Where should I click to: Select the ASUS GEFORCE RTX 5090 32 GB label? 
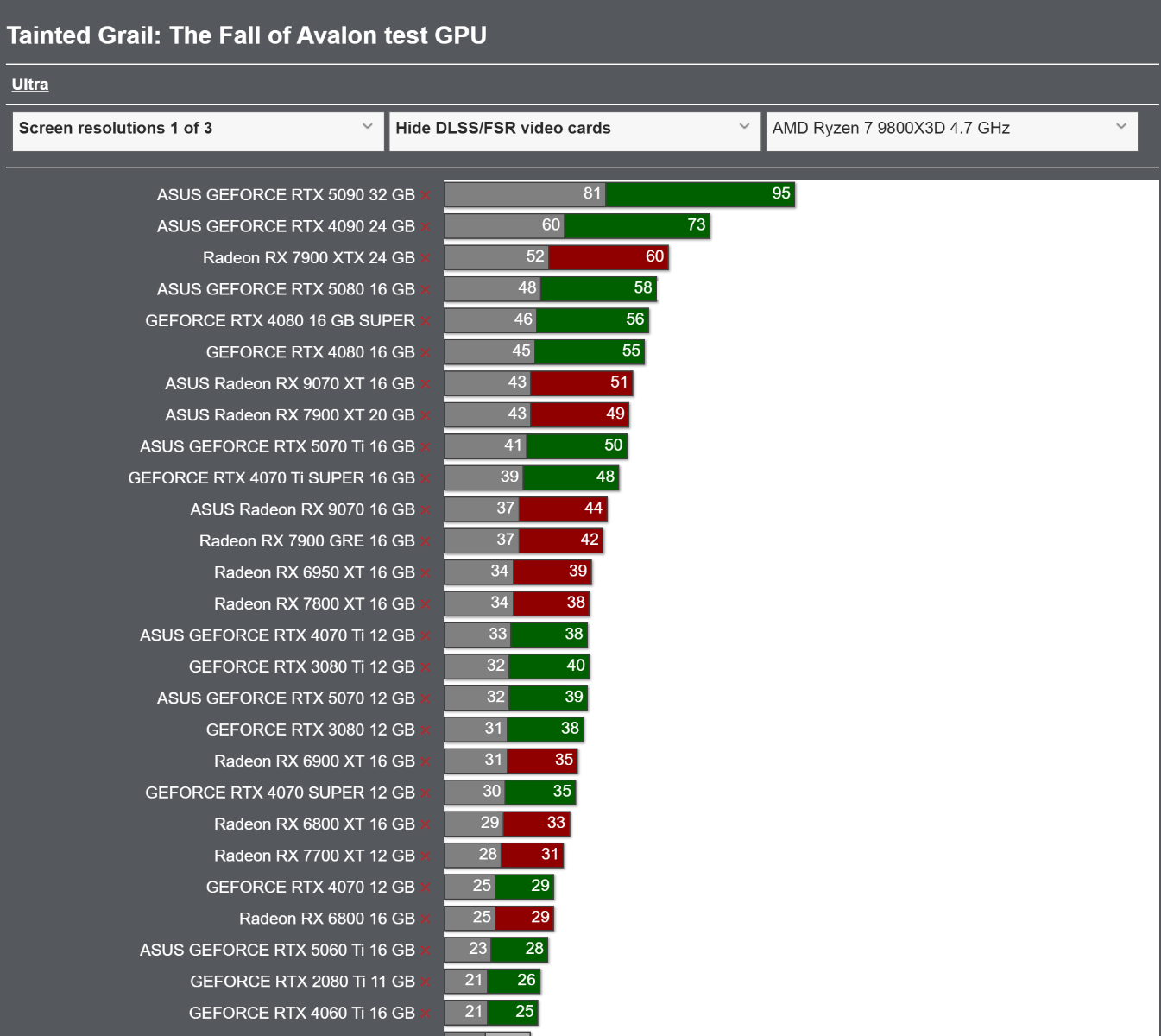(x=286, y=195)
